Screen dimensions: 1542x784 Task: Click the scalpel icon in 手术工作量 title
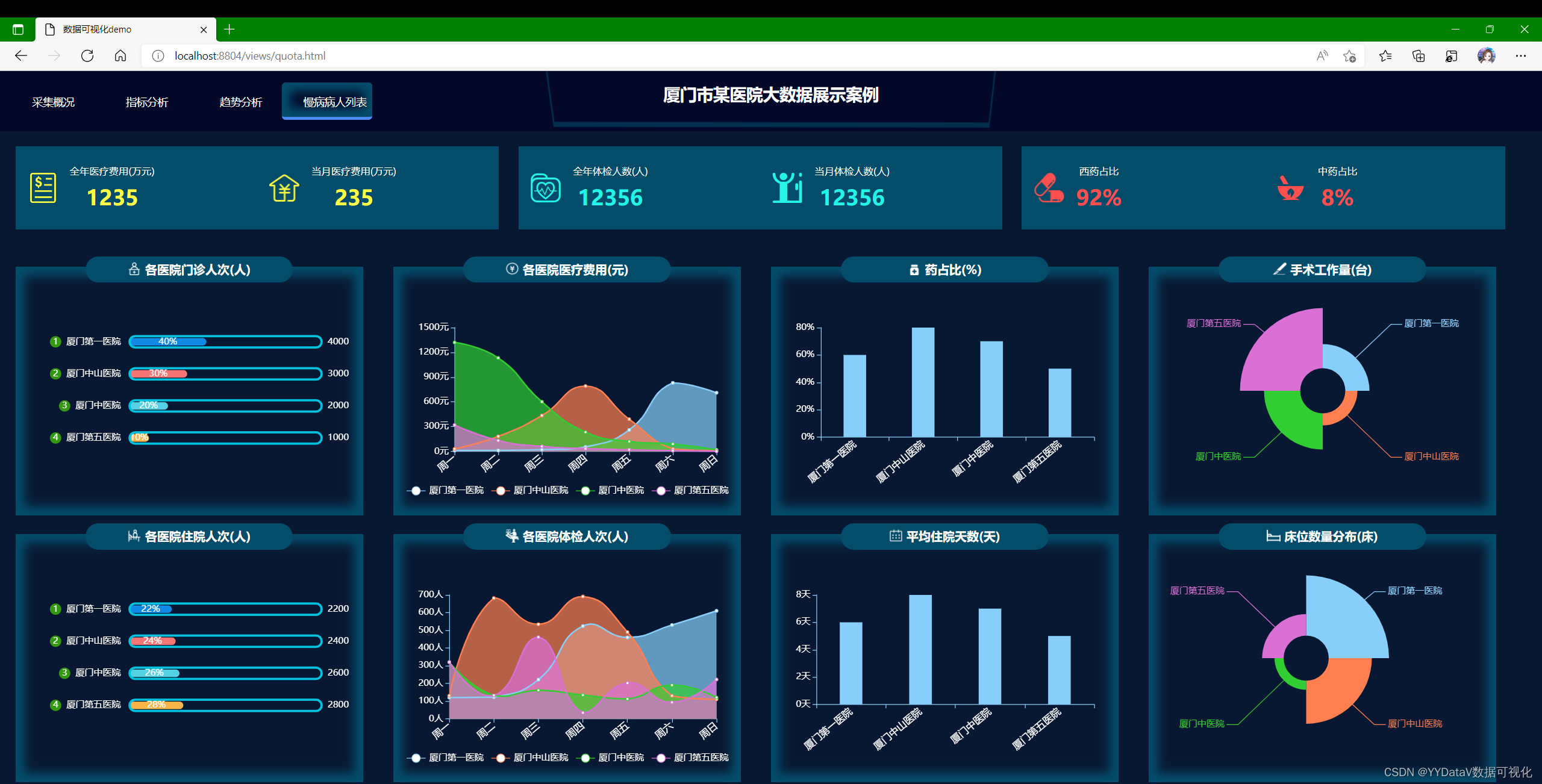1279,270
